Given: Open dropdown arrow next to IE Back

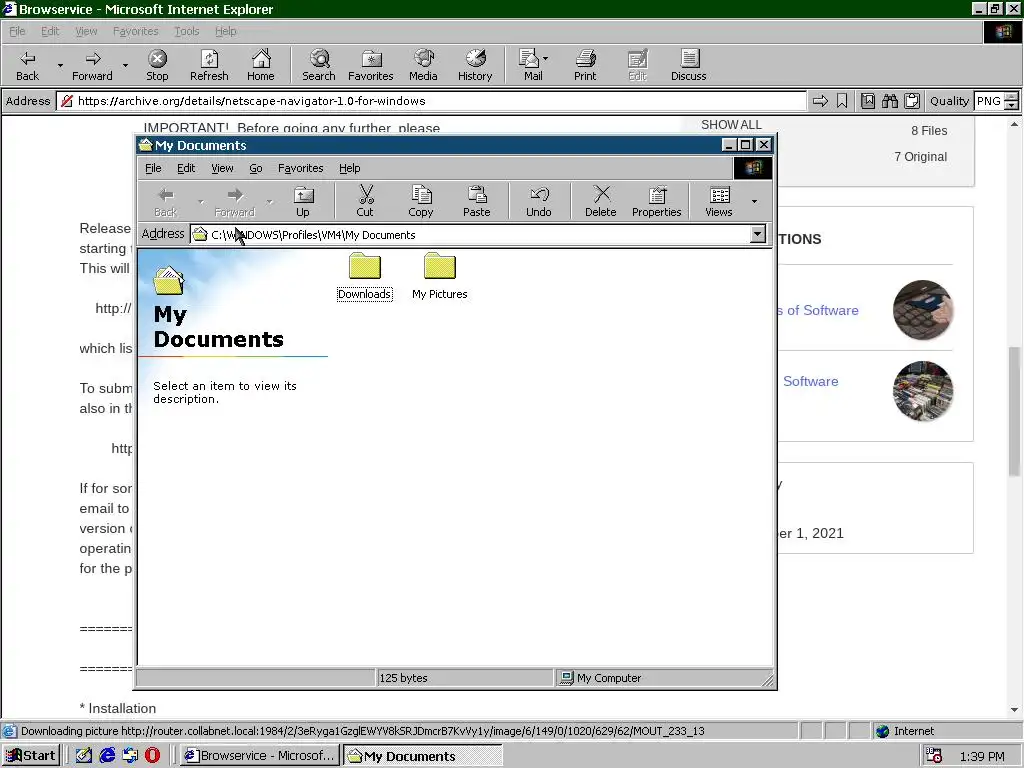Looking at the screenshot, I should (60, 65).
